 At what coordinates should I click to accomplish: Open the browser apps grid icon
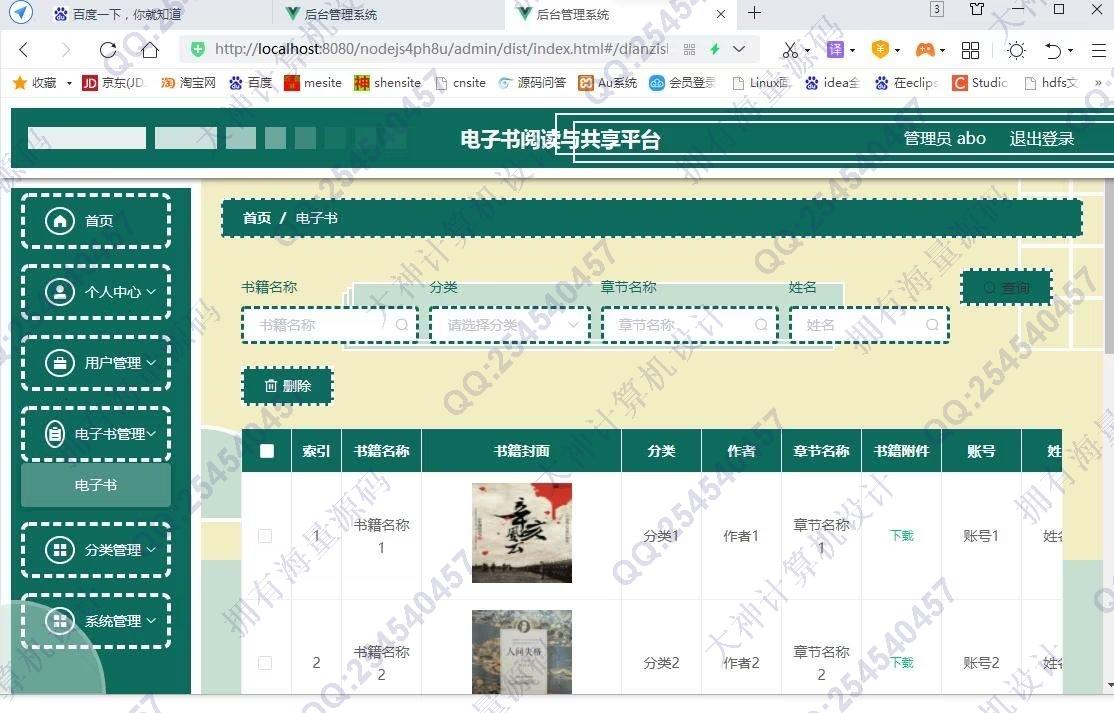pos(970,50)
